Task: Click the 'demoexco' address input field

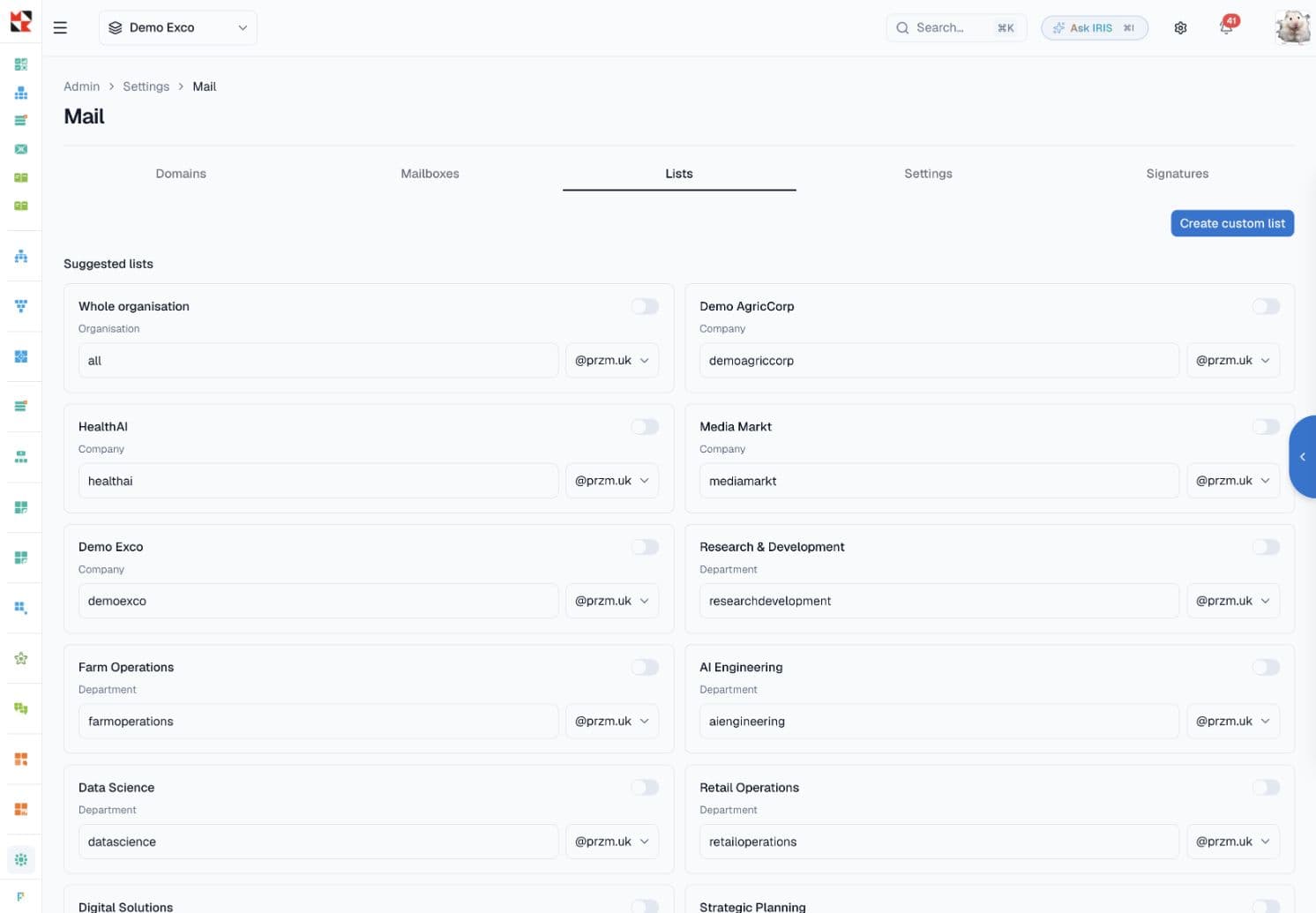Action: pos(318,601)
